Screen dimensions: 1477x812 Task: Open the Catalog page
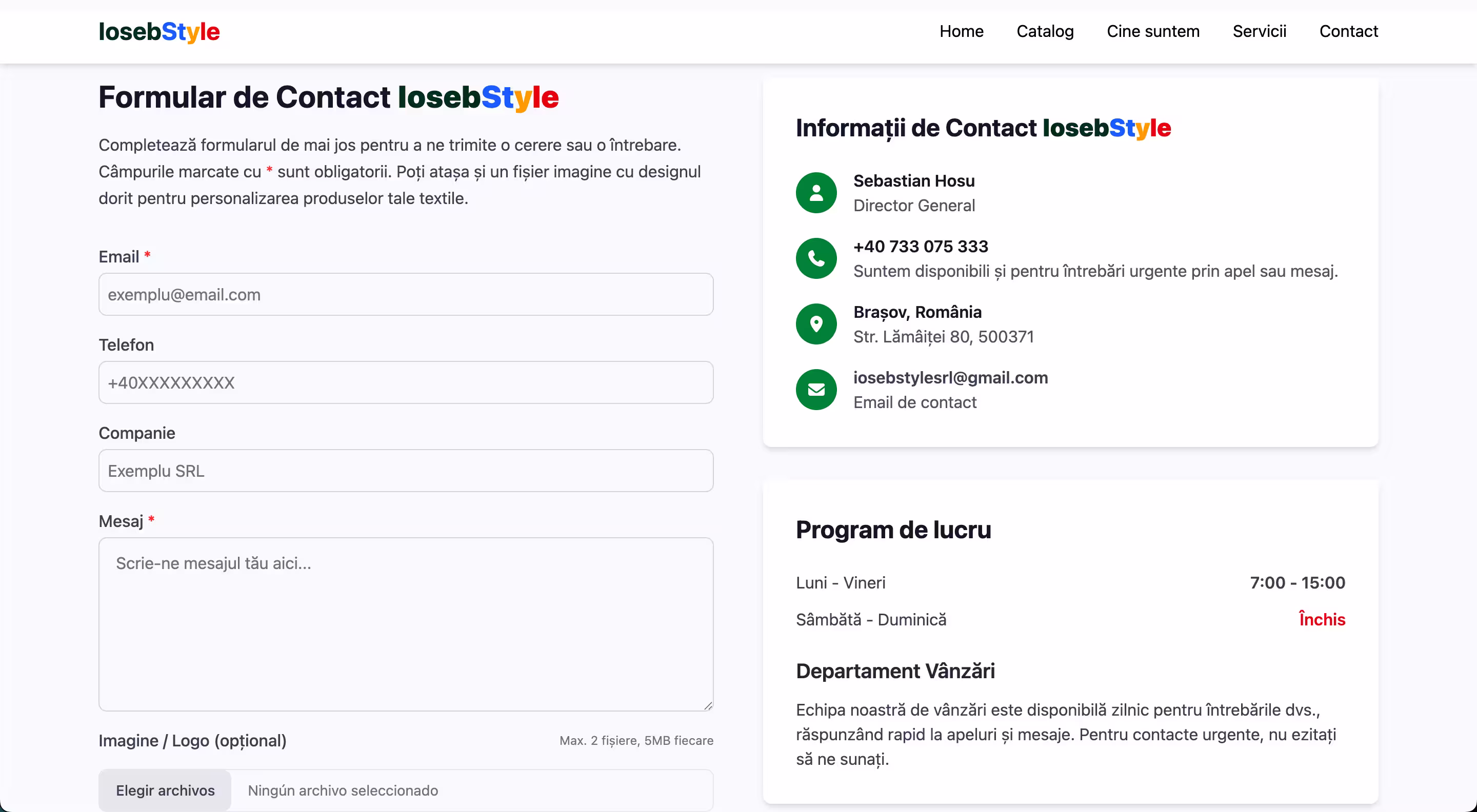1045,31
